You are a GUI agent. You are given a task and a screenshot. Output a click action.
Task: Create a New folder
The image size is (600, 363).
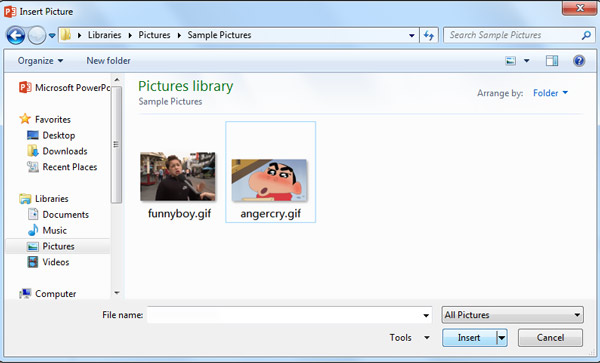108,60
